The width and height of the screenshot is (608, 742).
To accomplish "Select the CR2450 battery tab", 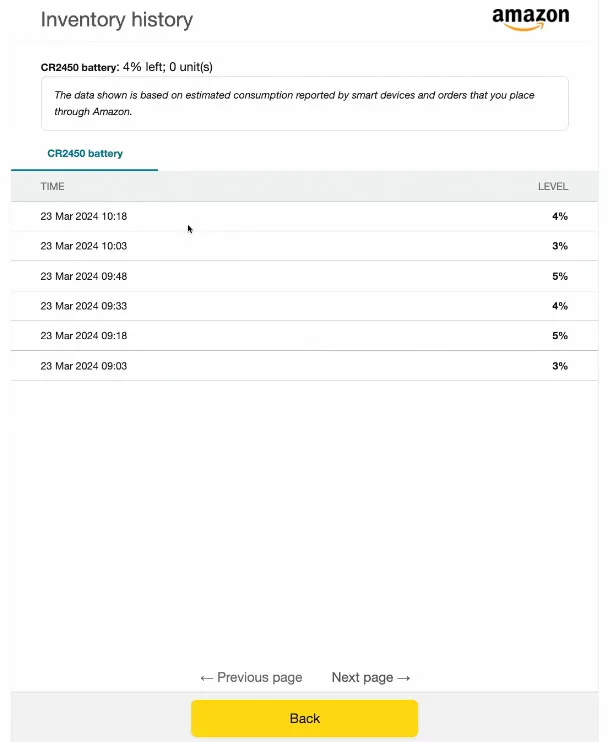I will click(x=85, y=154).
